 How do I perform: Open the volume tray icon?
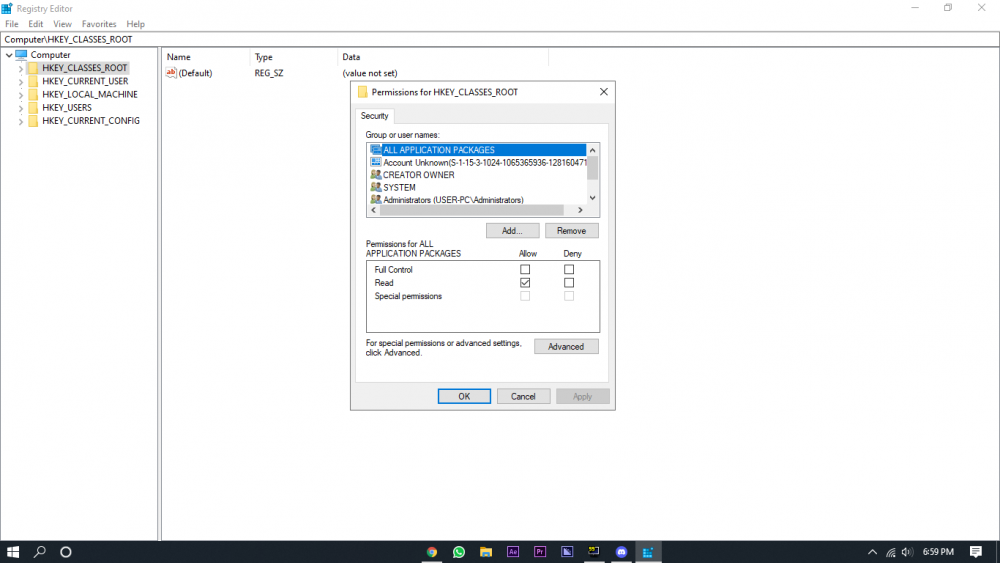(907, 552)
